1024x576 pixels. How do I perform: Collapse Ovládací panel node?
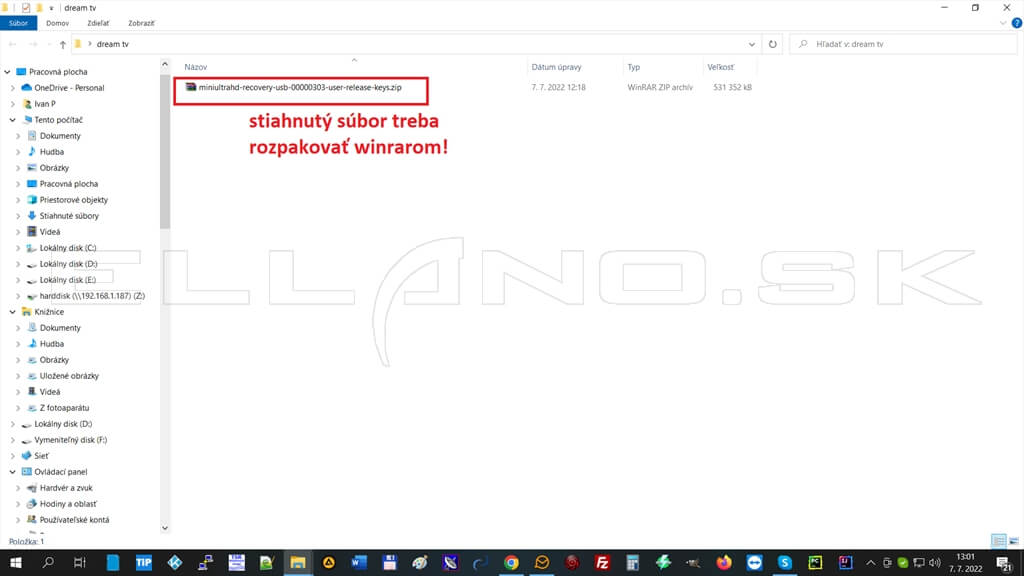[12, 472]
